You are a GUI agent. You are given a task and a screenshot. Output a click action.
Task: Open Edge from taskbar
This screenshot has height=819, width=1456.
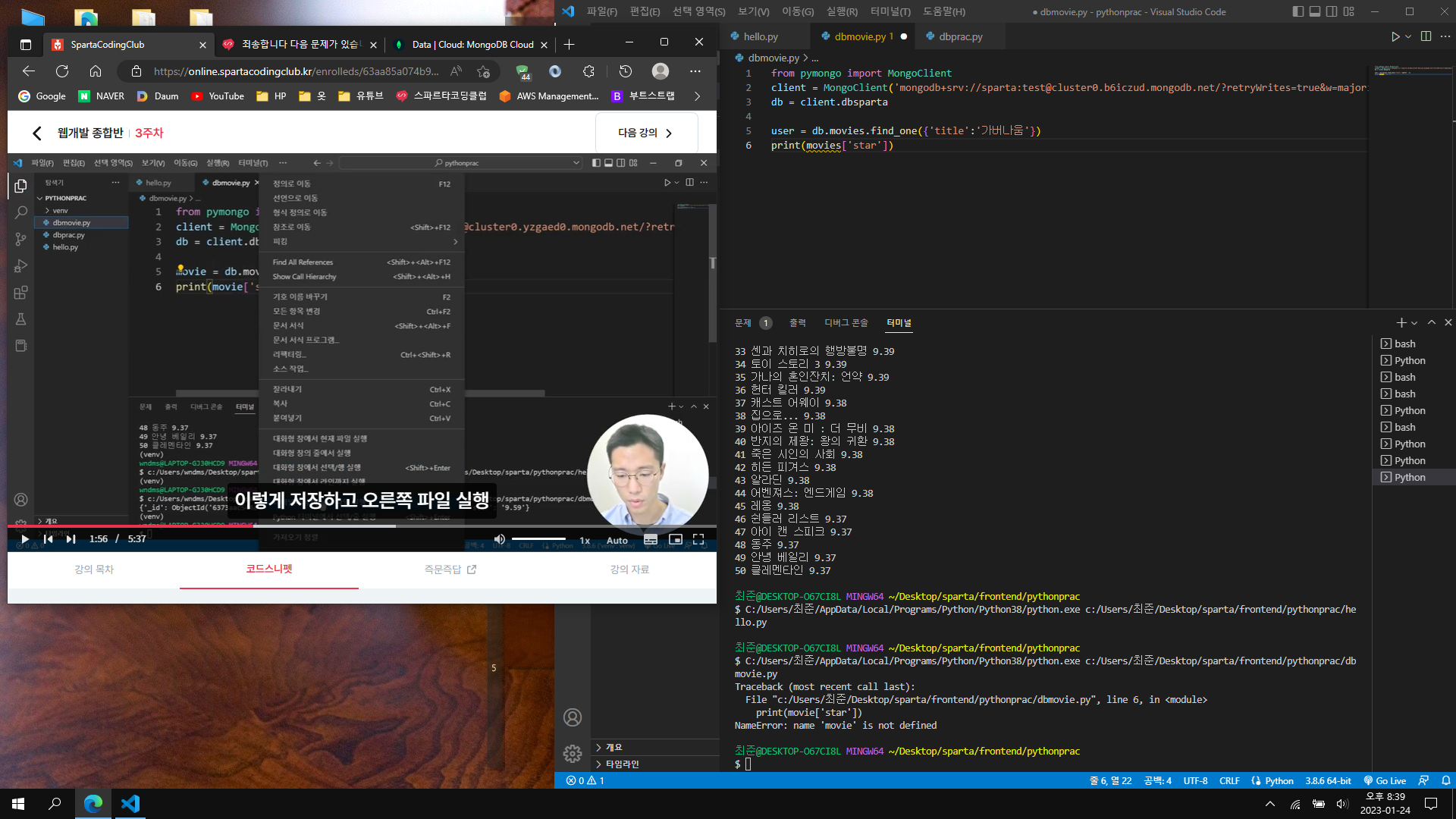pyautogui.click(x=93, y=804)
